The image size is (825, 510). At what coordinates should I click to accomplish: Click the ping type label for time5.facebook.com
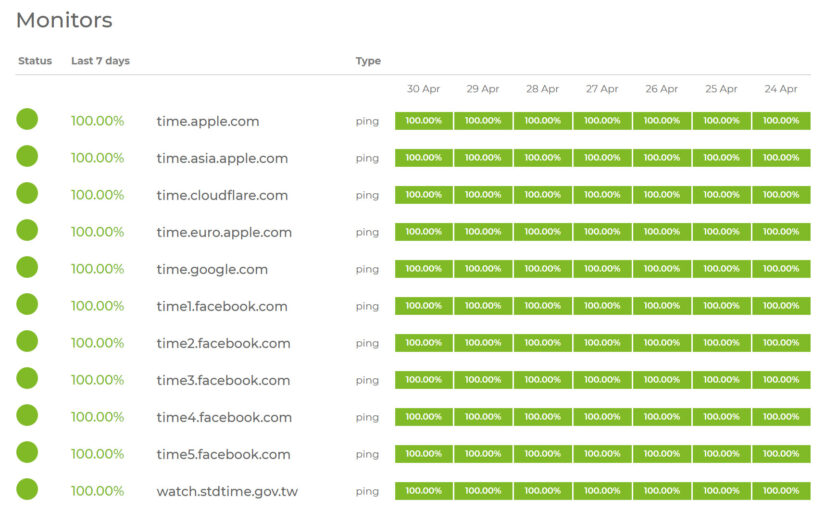[367, 455]
